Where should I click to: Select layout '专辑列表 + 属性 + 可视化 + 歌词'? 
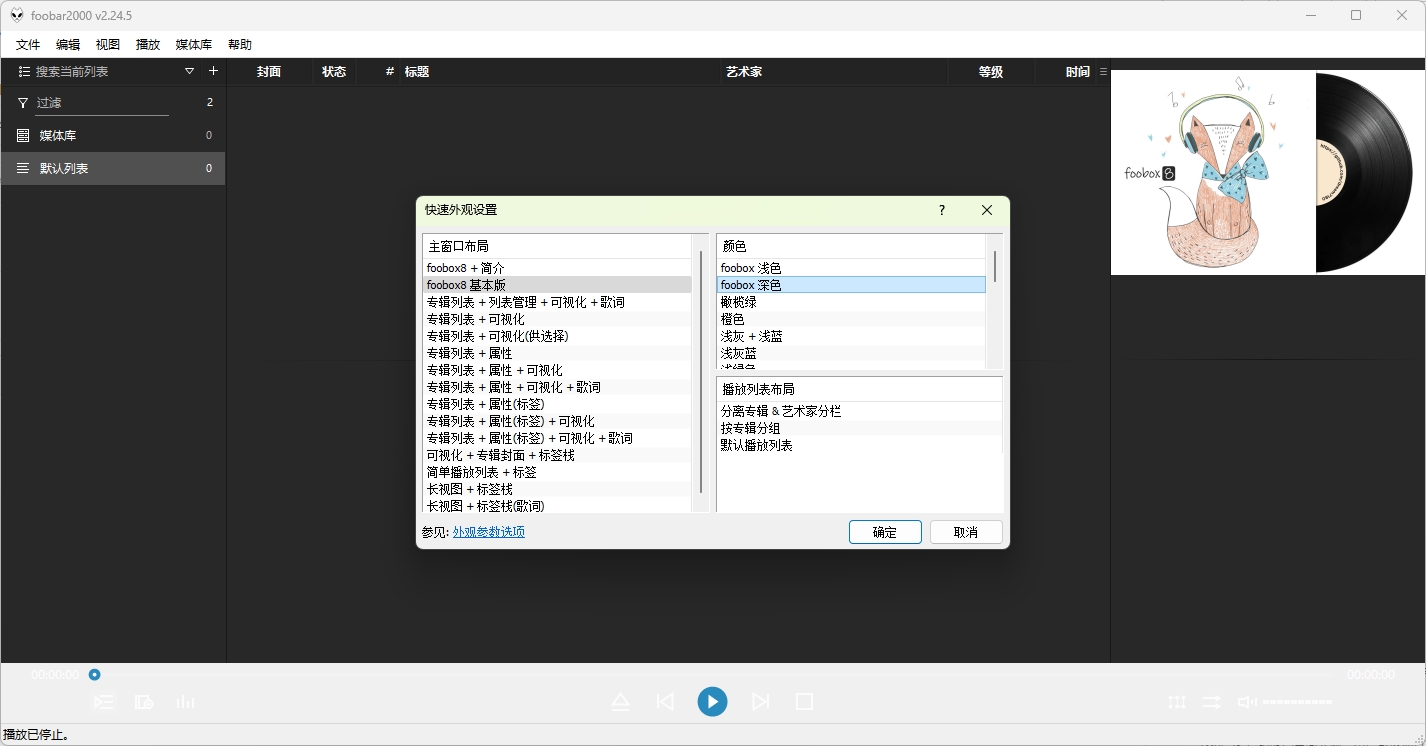coord(557,387)
